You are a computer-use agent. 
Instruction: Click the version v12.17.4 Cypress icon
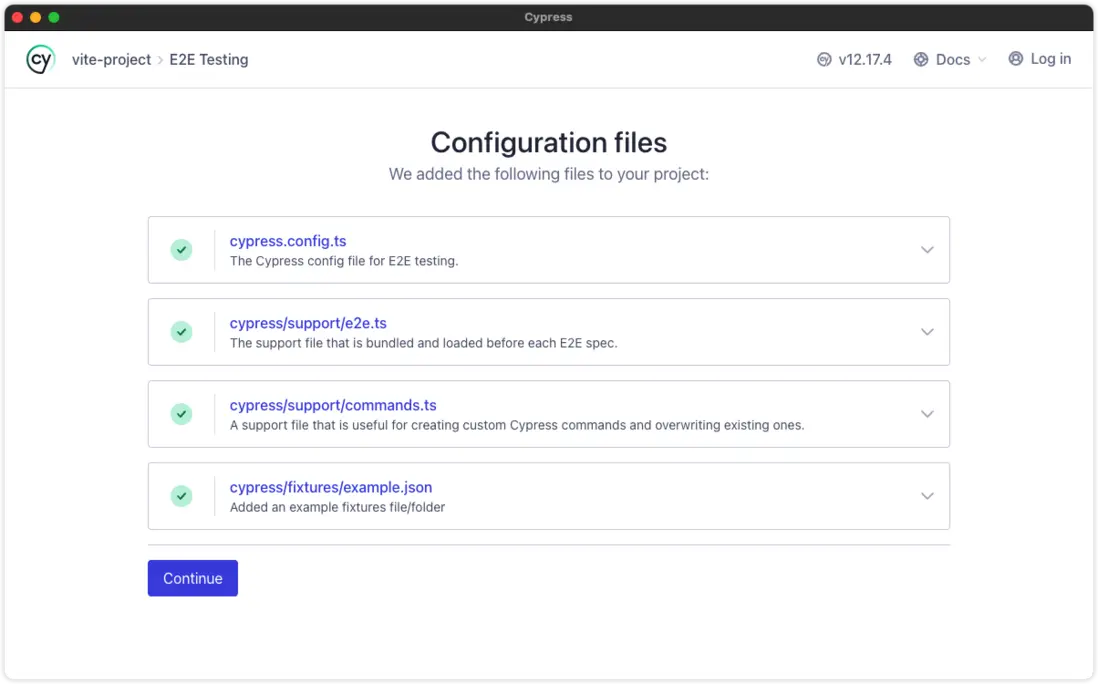(824, 60)
